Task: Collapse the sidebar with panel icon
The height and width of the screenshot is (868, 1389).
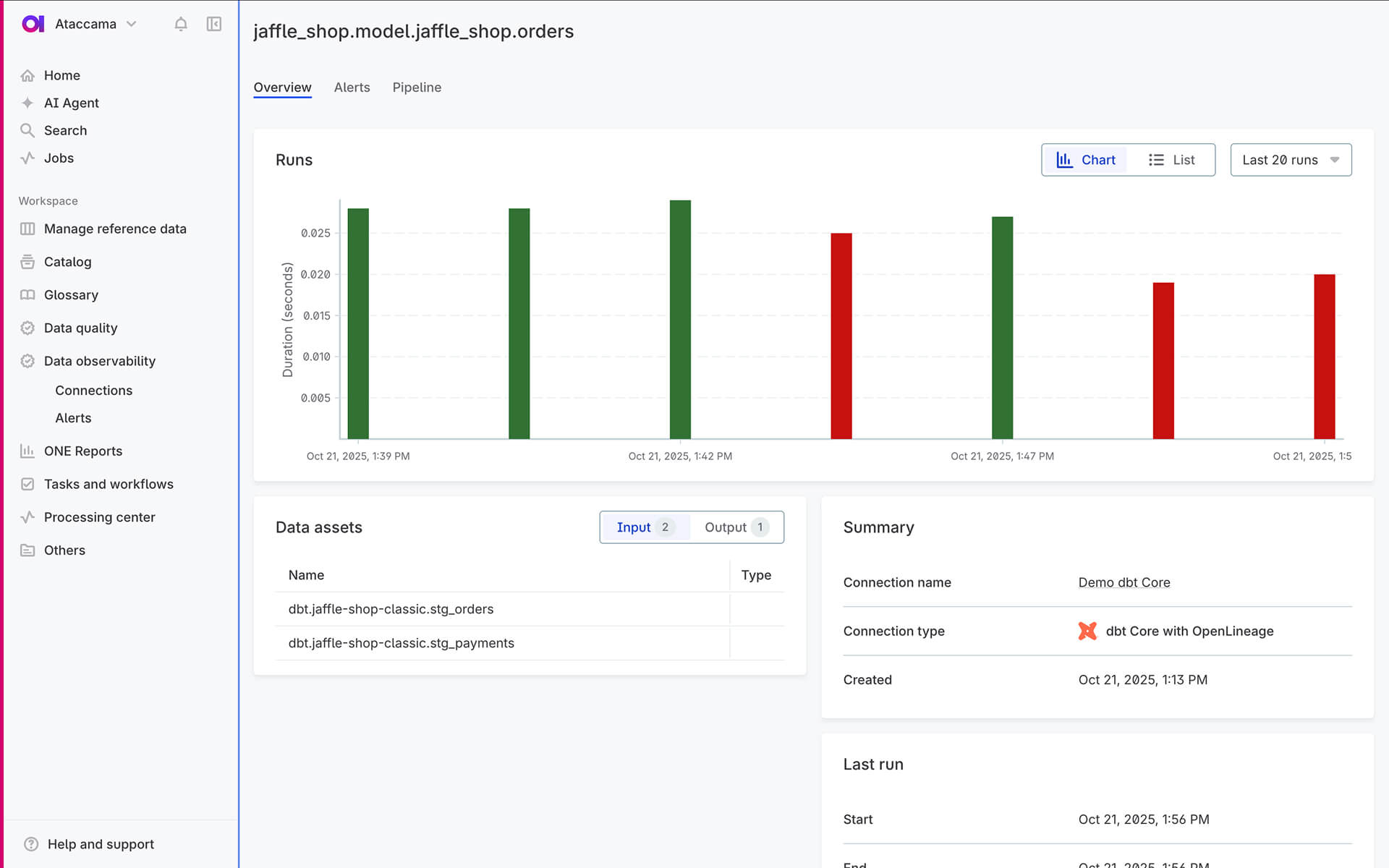Action: [214, 24]
